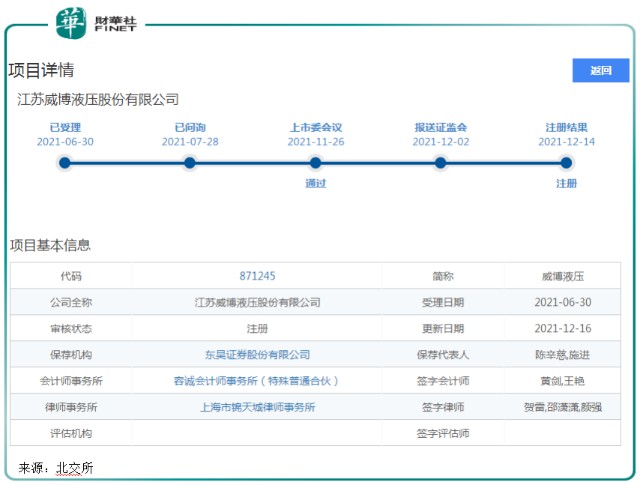Image resolution: width=640 pixels, height=485 pixels.
Task: Click the 通过 status under 上市委会议
Action: pos(316,183)
